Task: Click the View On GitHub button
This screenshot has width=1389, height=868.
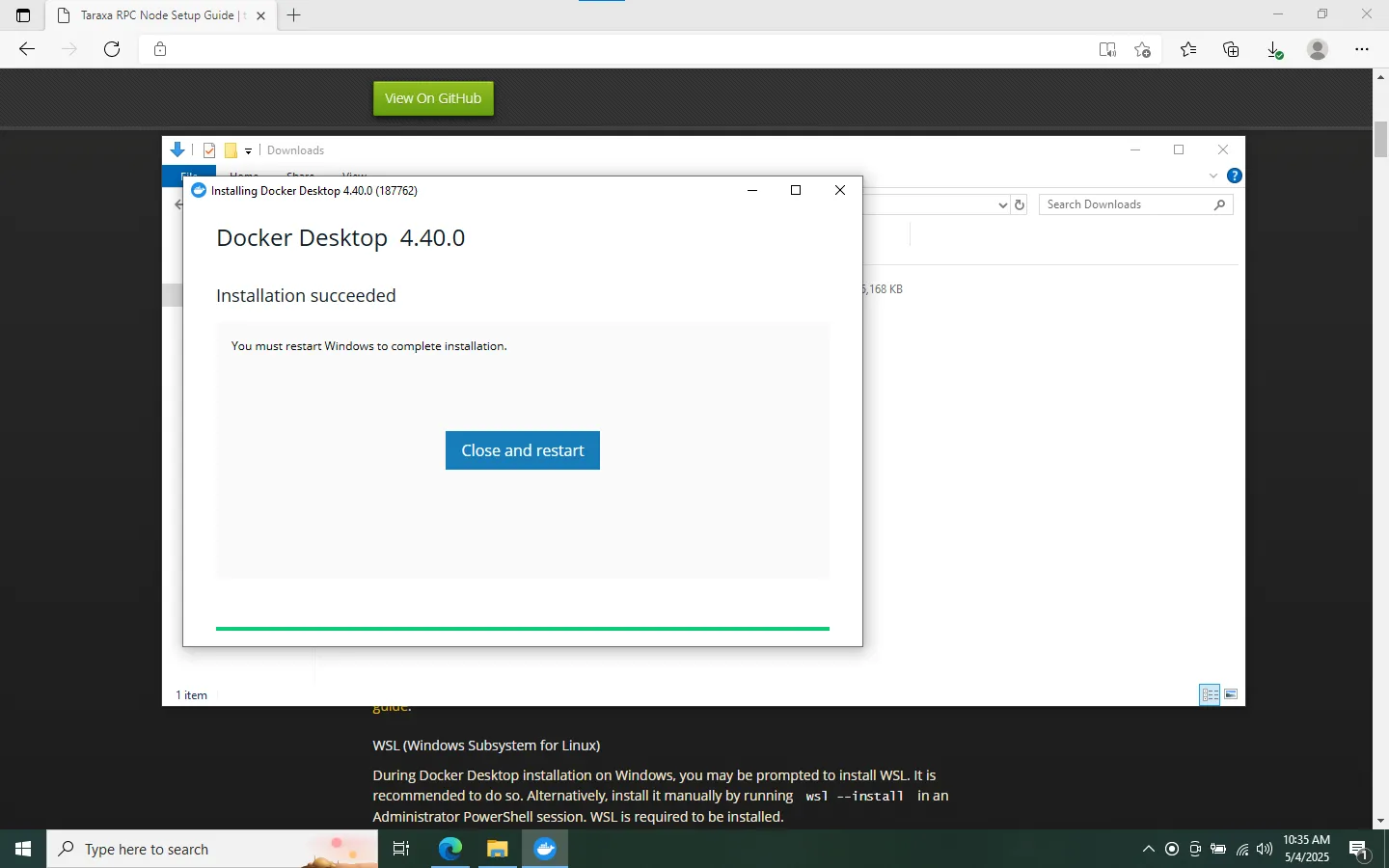Action: [432, 97]
